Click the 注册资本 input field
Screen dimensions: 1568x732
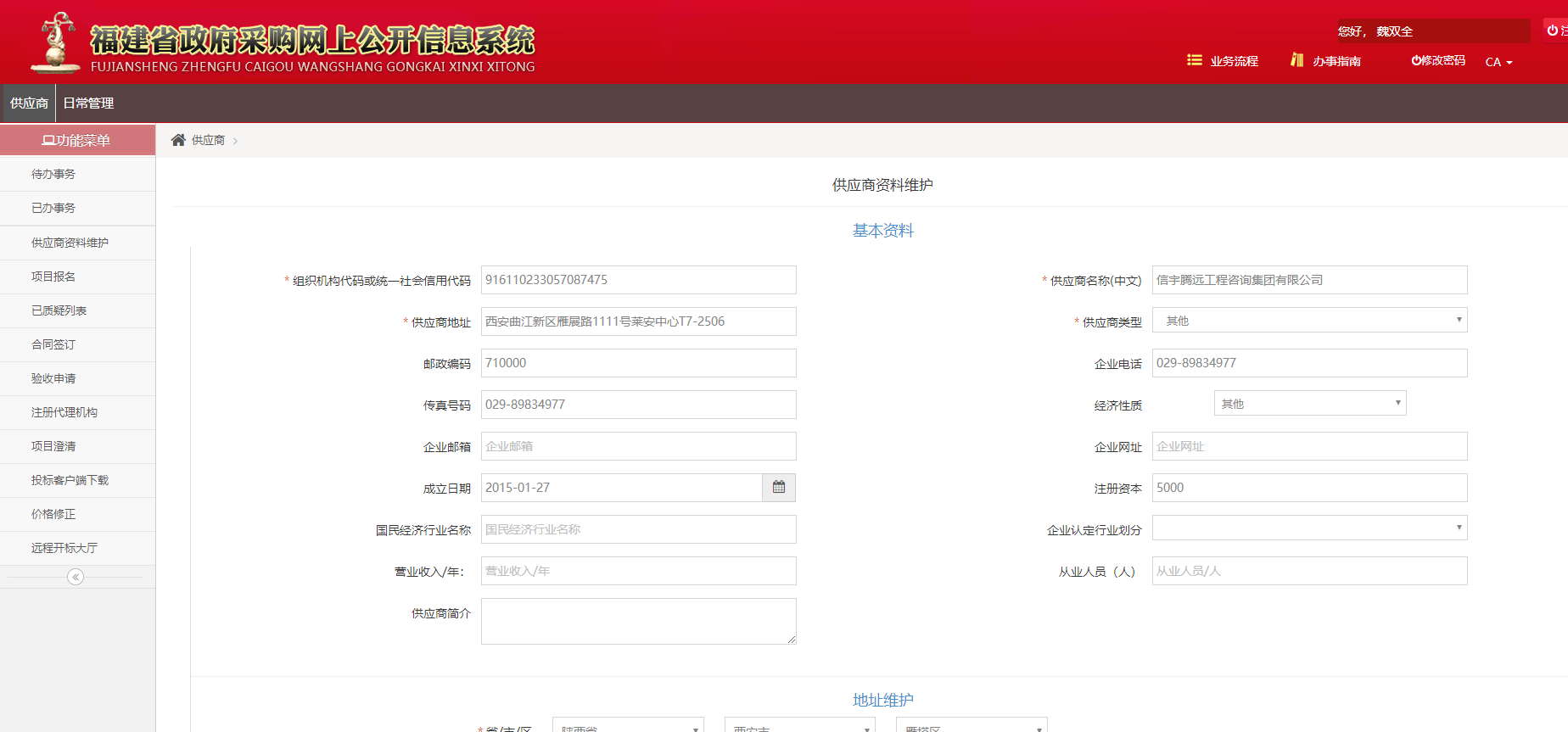tap(1310, 488)
